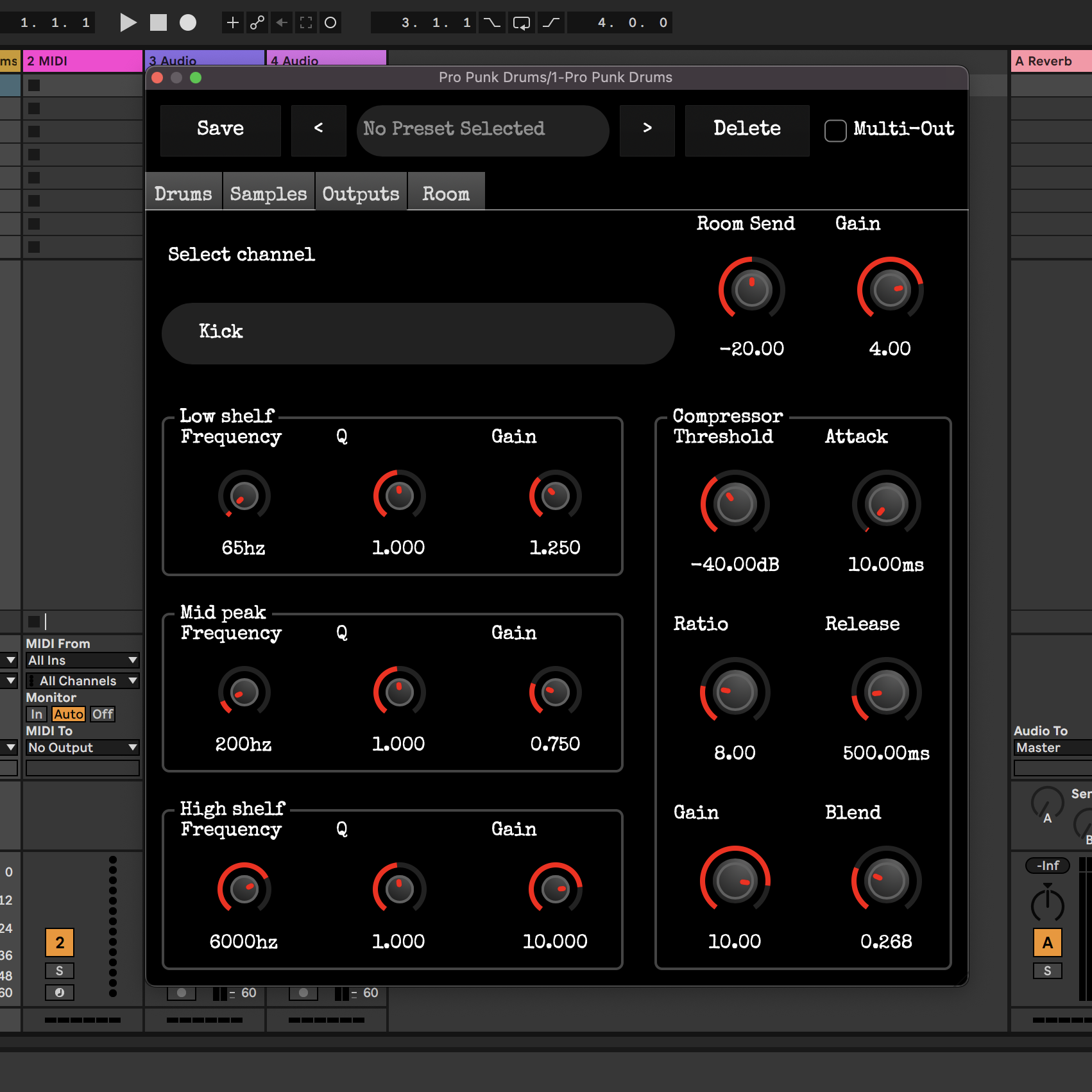The height and width of the screenshot is (1092, 1092).
Task: Click Mid peak Q knob
Action: click(399, 692)
